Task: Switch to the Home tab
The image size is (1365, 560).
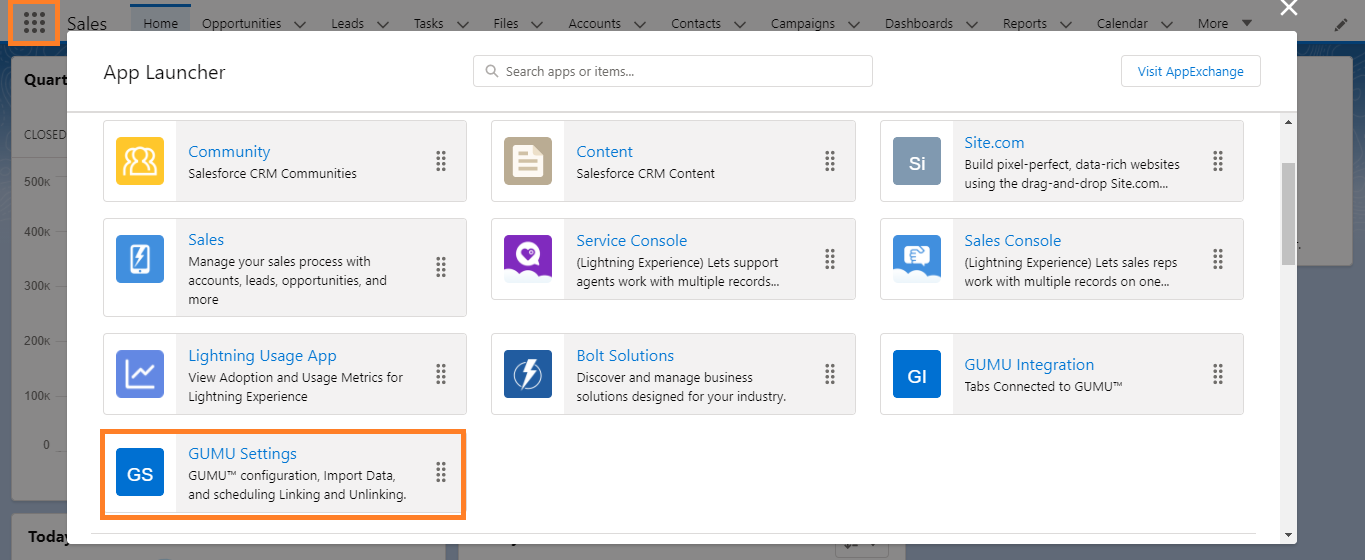Action: pos(161,23)
